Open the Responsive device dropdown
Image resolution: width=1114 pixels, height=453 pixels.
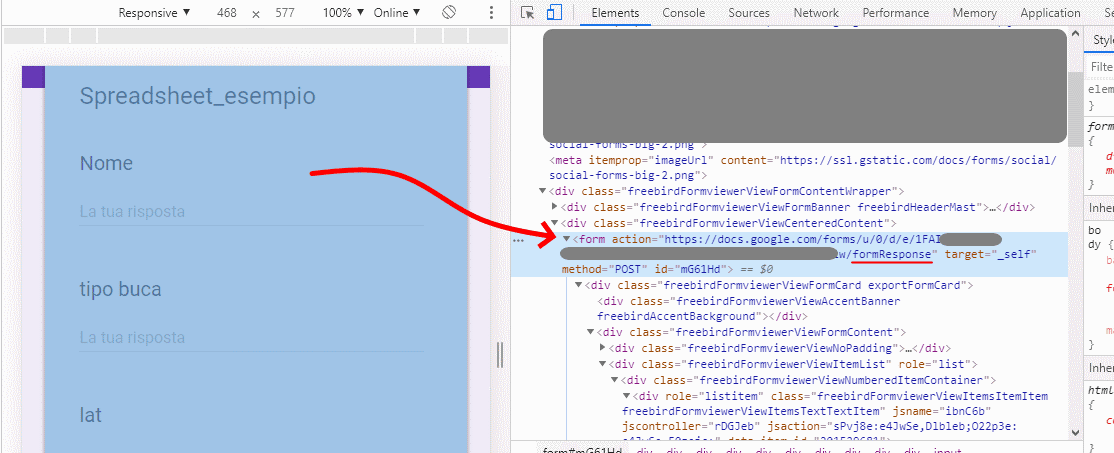154,13
